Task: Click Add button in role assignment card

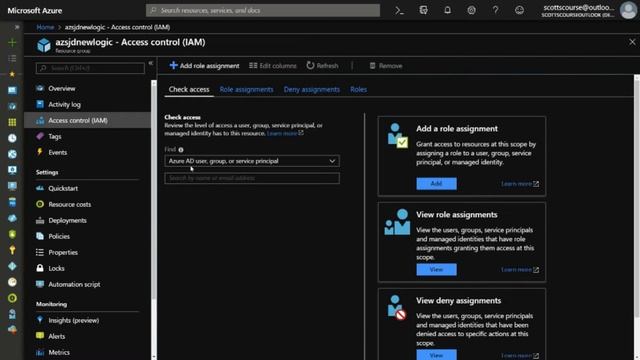Action: click(x=436, y=184)
